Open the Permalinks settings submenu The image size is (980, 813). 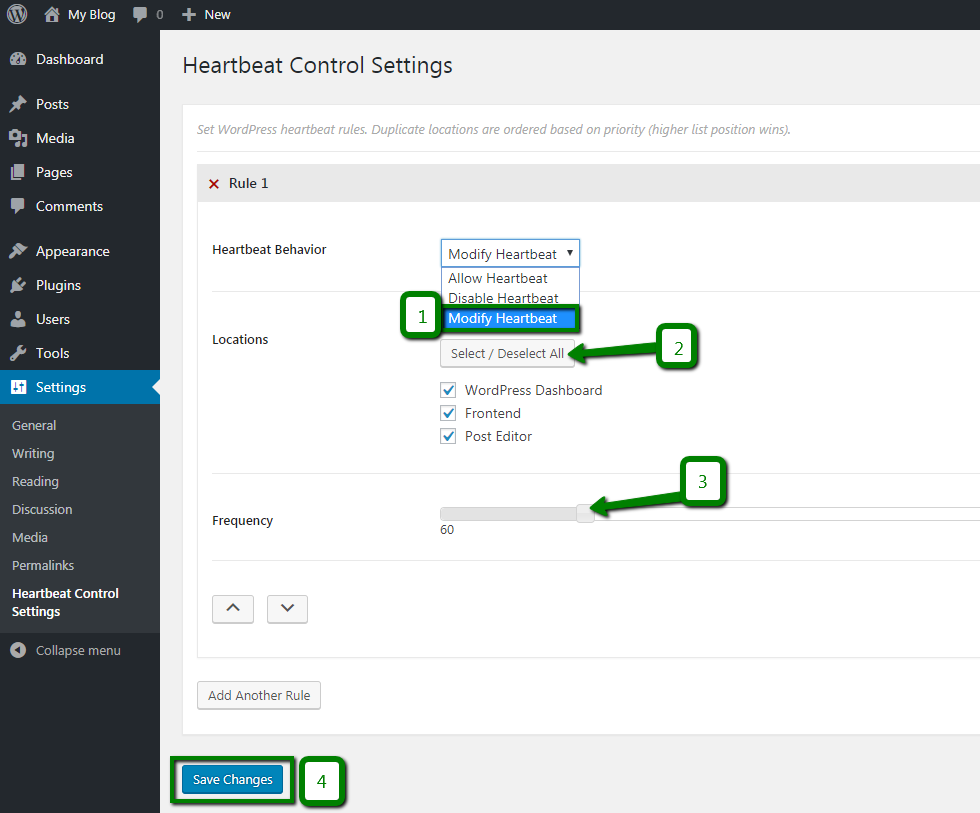coord(43,566)
